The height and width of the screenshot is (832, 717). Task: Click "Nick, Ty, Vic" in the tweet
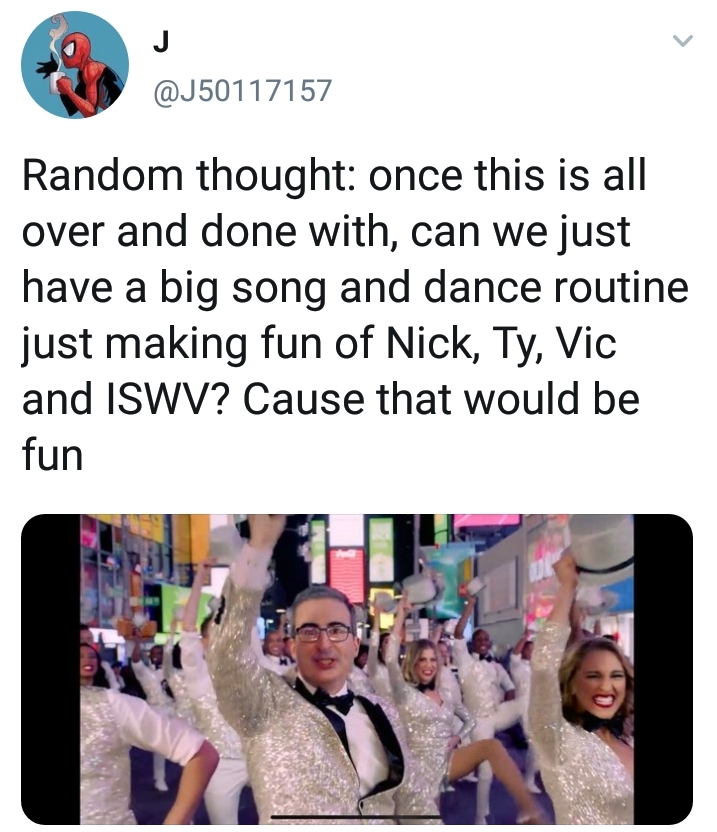tap(500, 343)
